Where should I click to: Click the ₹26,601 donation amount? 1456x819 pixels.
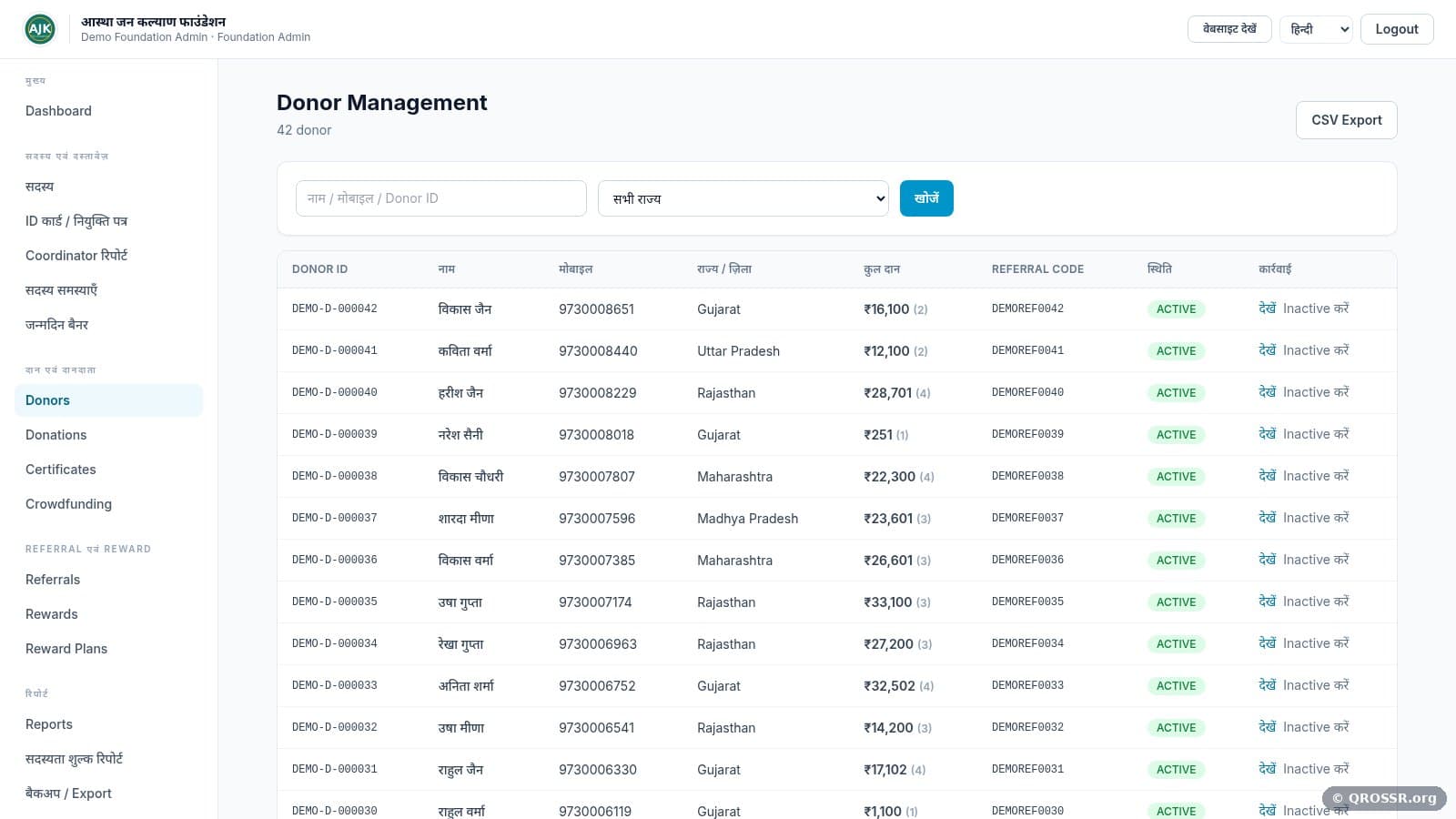pyautogui.click(x=888, y=561)
